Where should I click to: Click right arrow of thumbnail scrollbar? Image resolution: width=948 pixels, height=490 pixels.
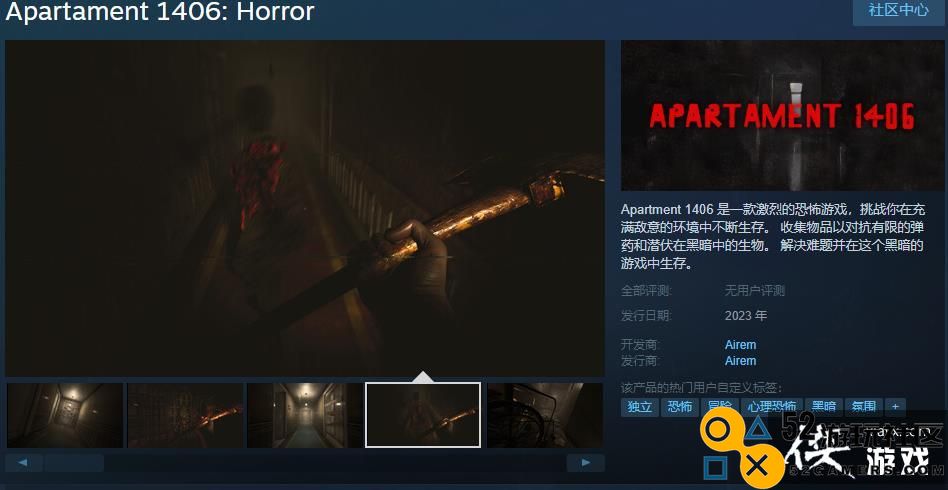click(586, 463)
